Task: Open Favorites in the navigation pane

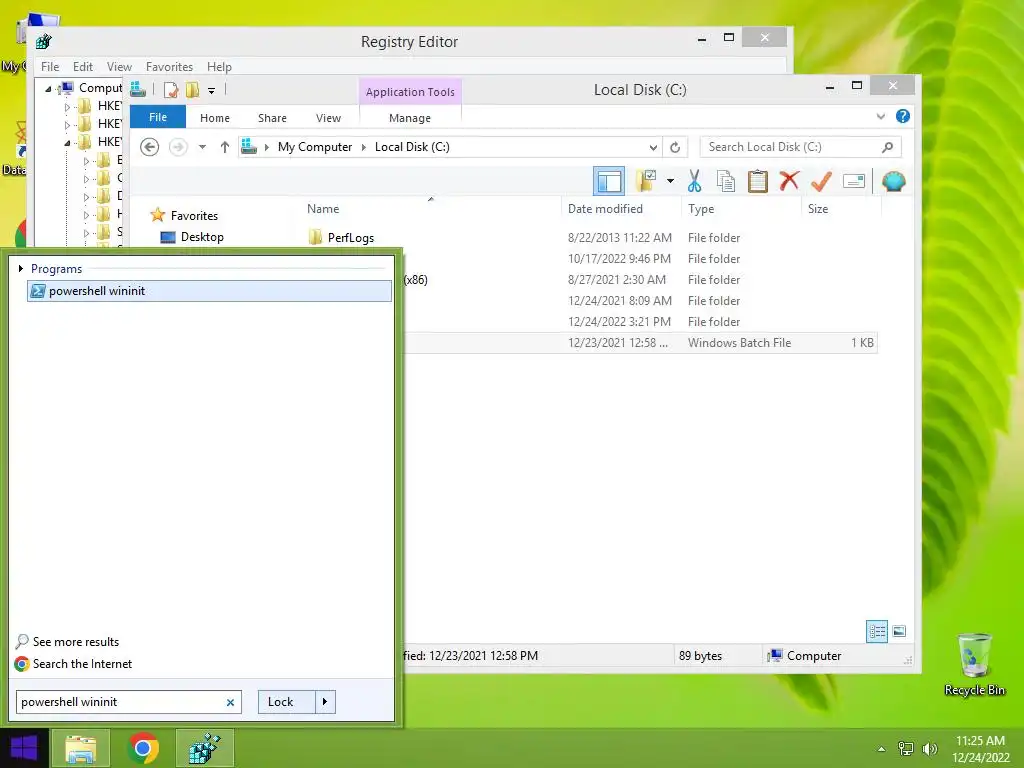Action: [x=194, y=216]
